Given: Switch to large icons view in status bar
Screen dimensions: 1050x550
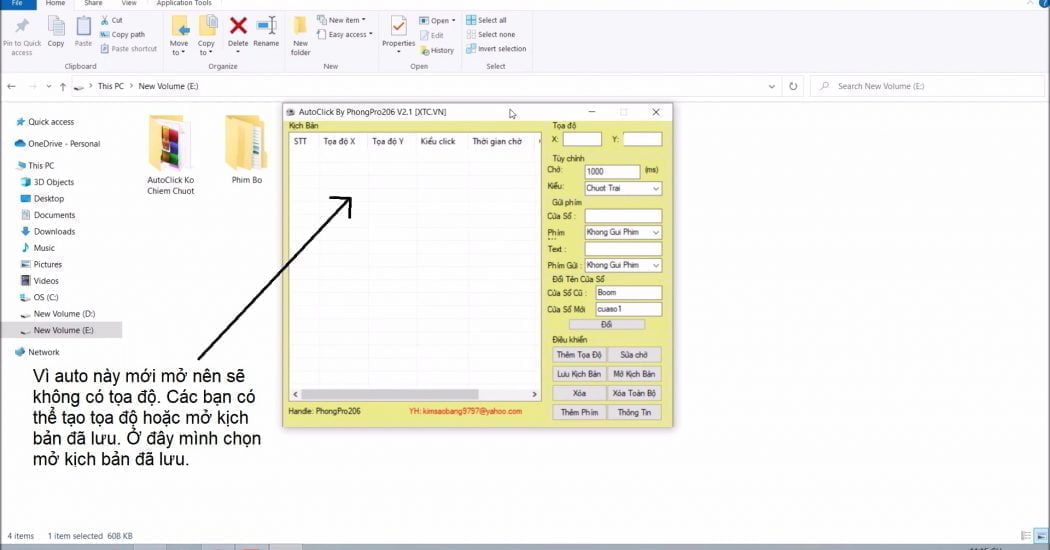Looking at the screenshot, I should (x=1041, y=536).
